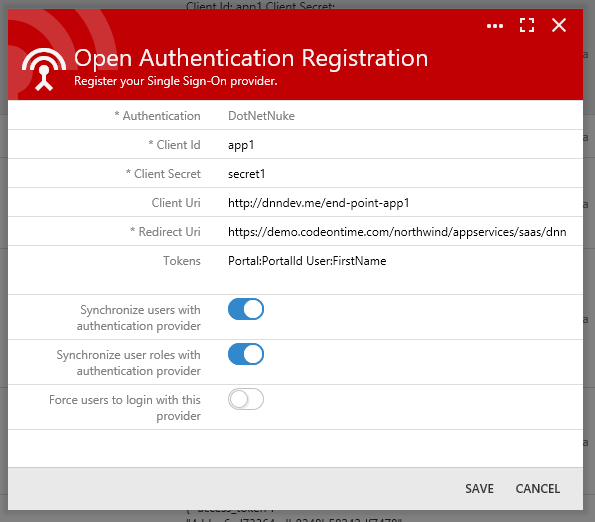Select the DotNetNuke authentication value

pos(261,116)
